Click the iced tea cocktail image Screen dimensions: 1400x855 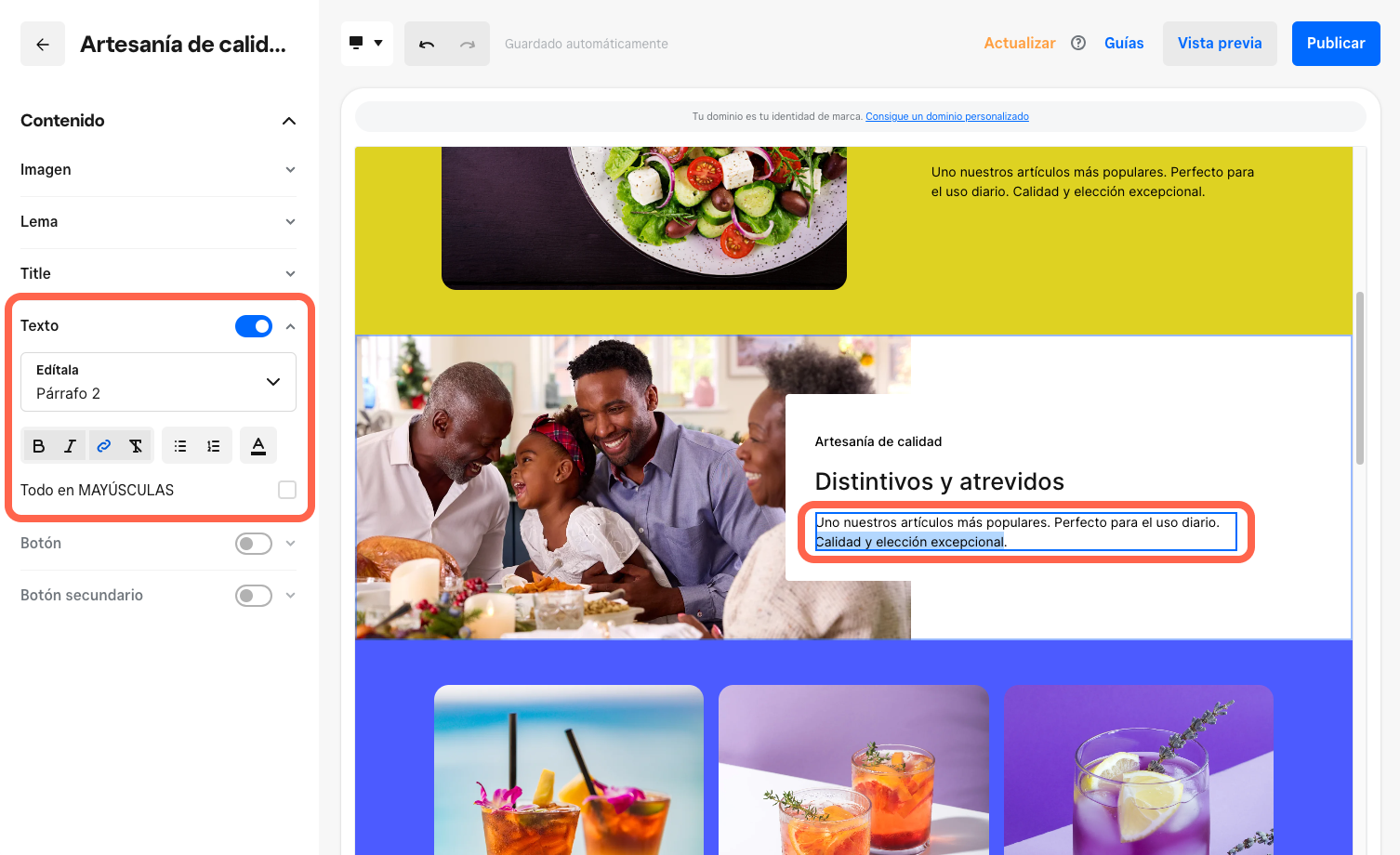[x=569, y=769]
